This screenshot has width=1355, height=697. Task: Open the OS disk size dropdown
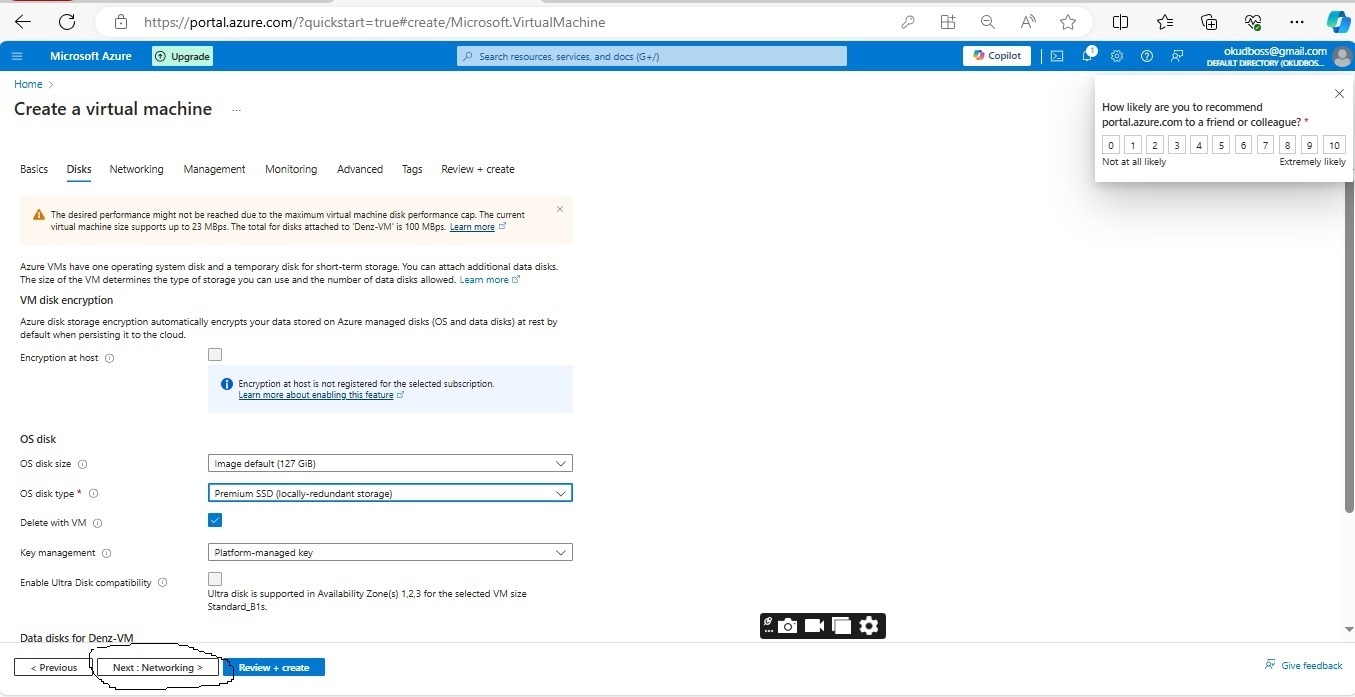[x=390, y=464]
